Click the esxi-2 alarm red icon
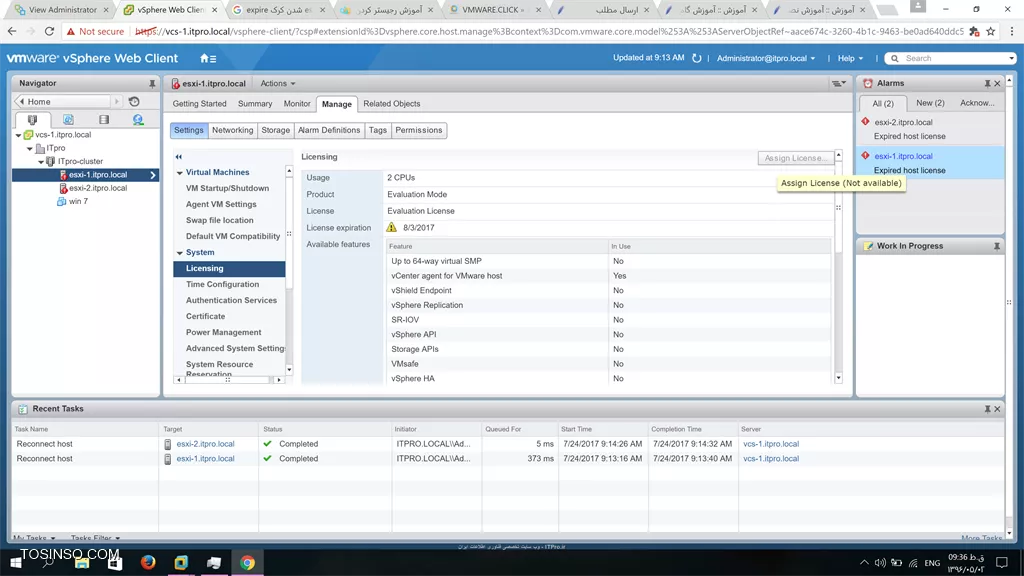1024x576 pixels. pos(865,121)
